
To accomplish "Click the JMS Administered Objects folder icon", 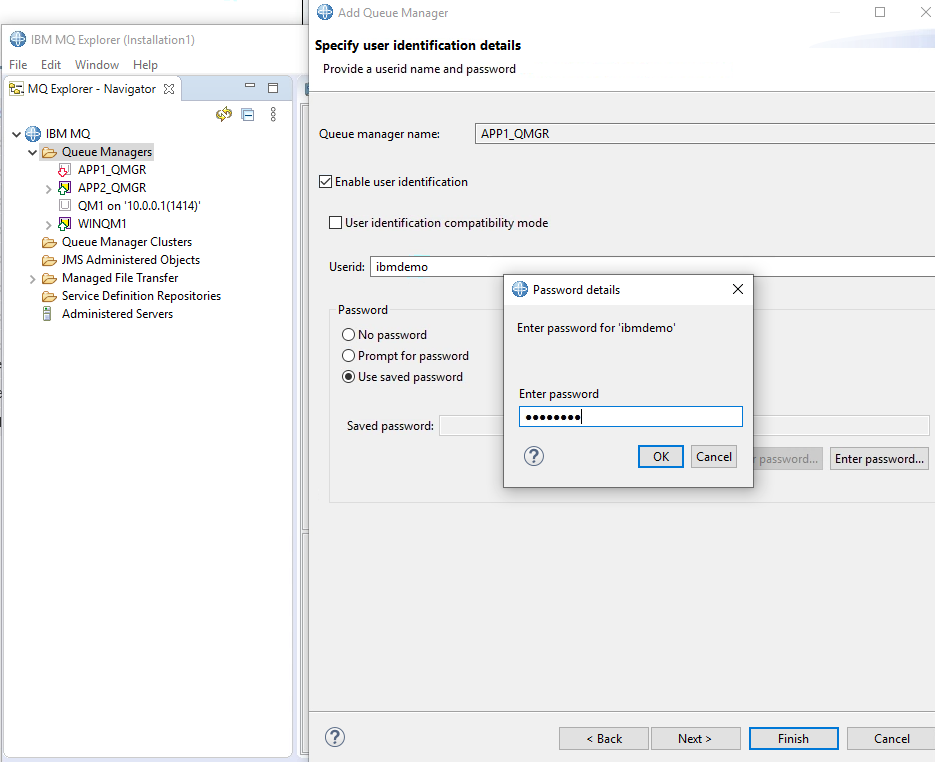I will pyautogui.click(x=49, y=261).
